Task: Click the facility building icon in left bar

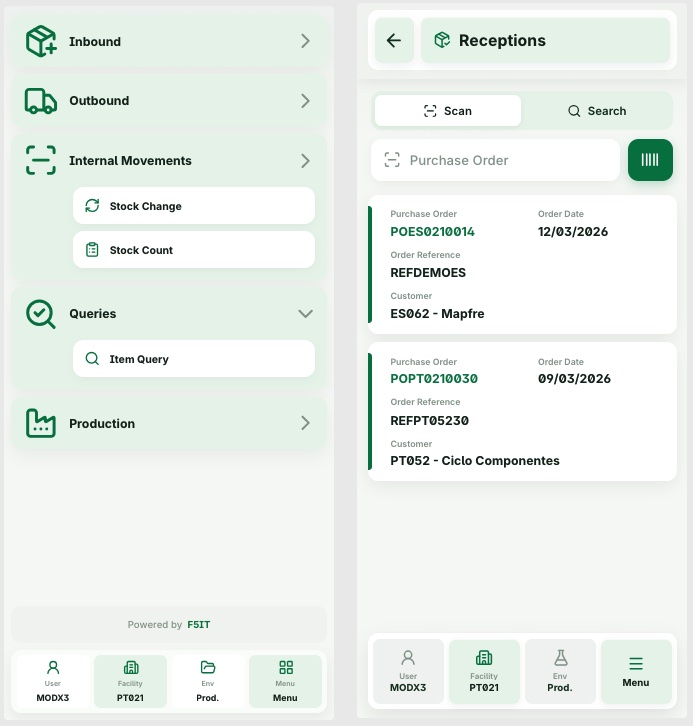Action: tap(131, 667)
